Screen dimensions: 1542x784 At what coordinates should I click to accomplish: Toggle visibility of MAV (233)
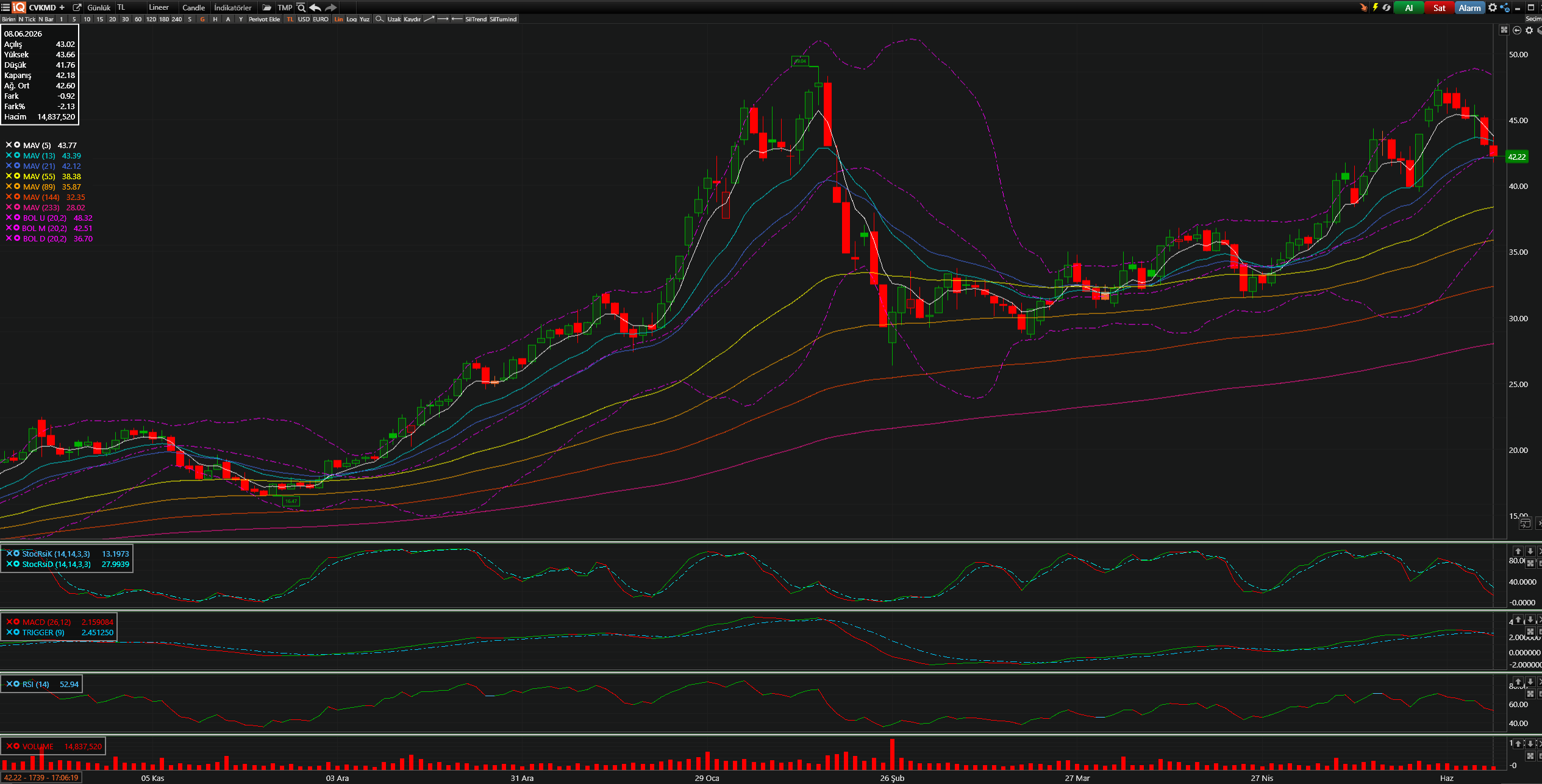(17, 207)
